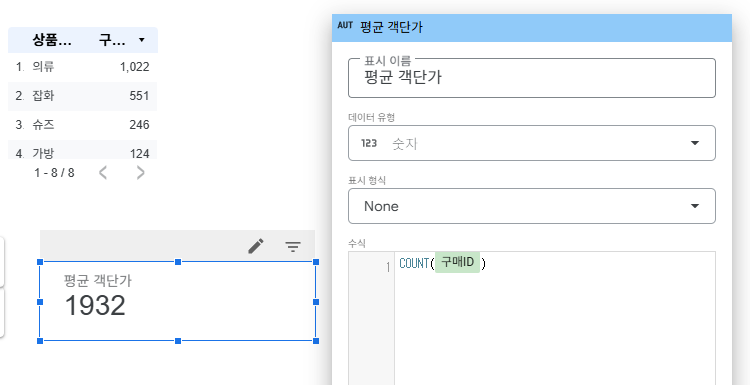The height and width of the screenshot is (385, 750).
Task: Click the value 246 in the table
Action: [139, 125]
